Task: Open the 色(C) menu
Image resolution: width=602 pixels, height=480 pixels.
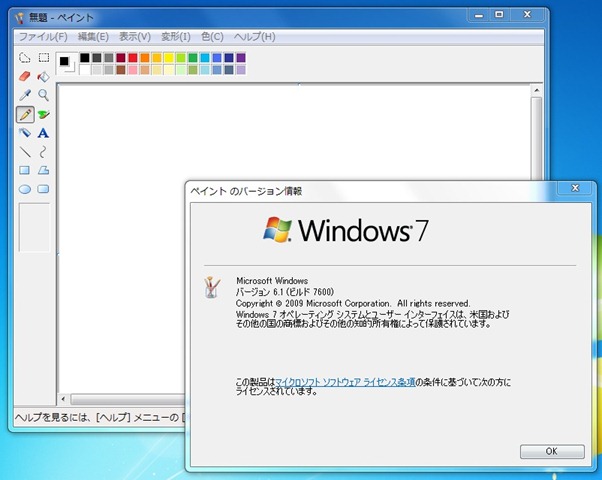Action: (212, 37)
